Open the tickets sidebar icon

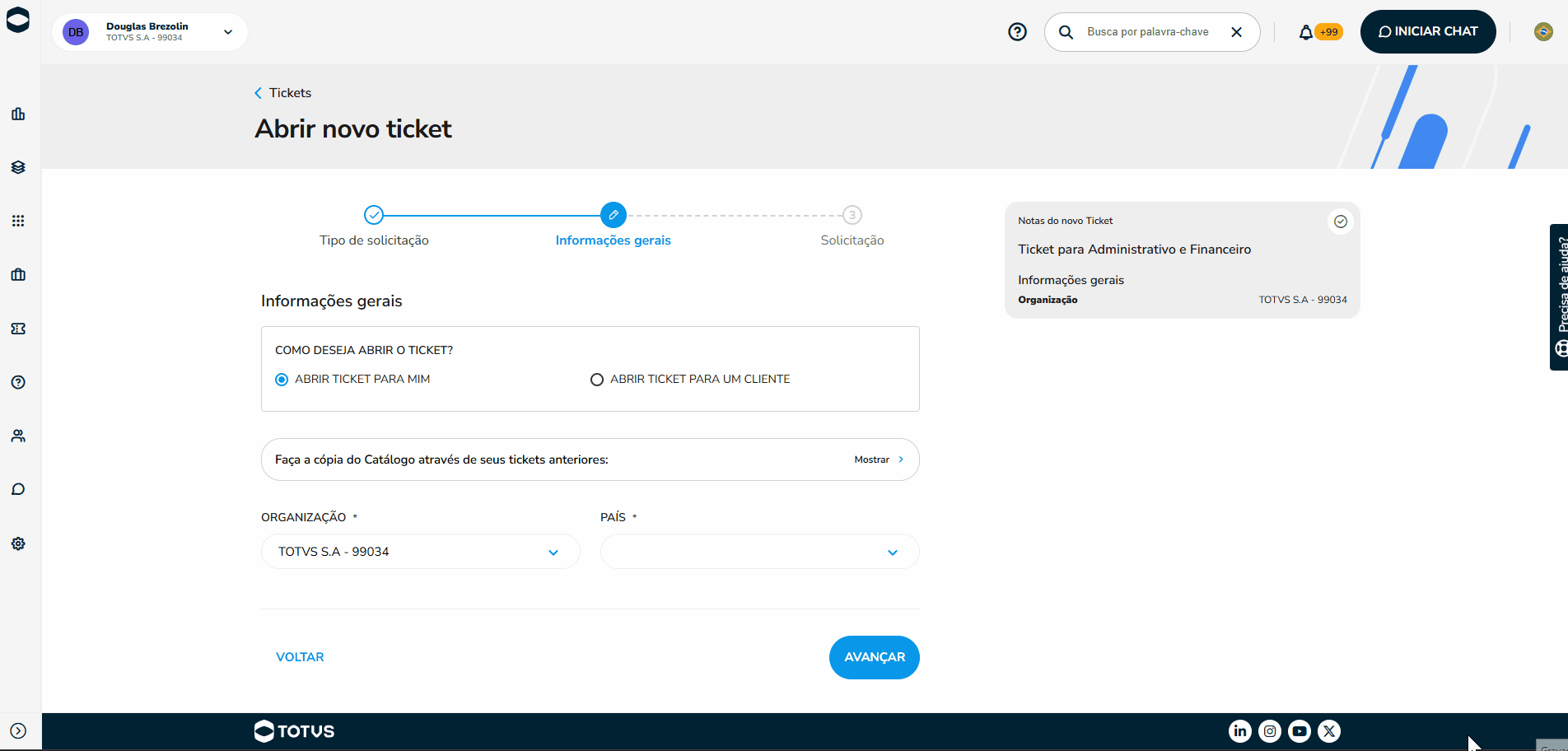click(x=18, y=329)
